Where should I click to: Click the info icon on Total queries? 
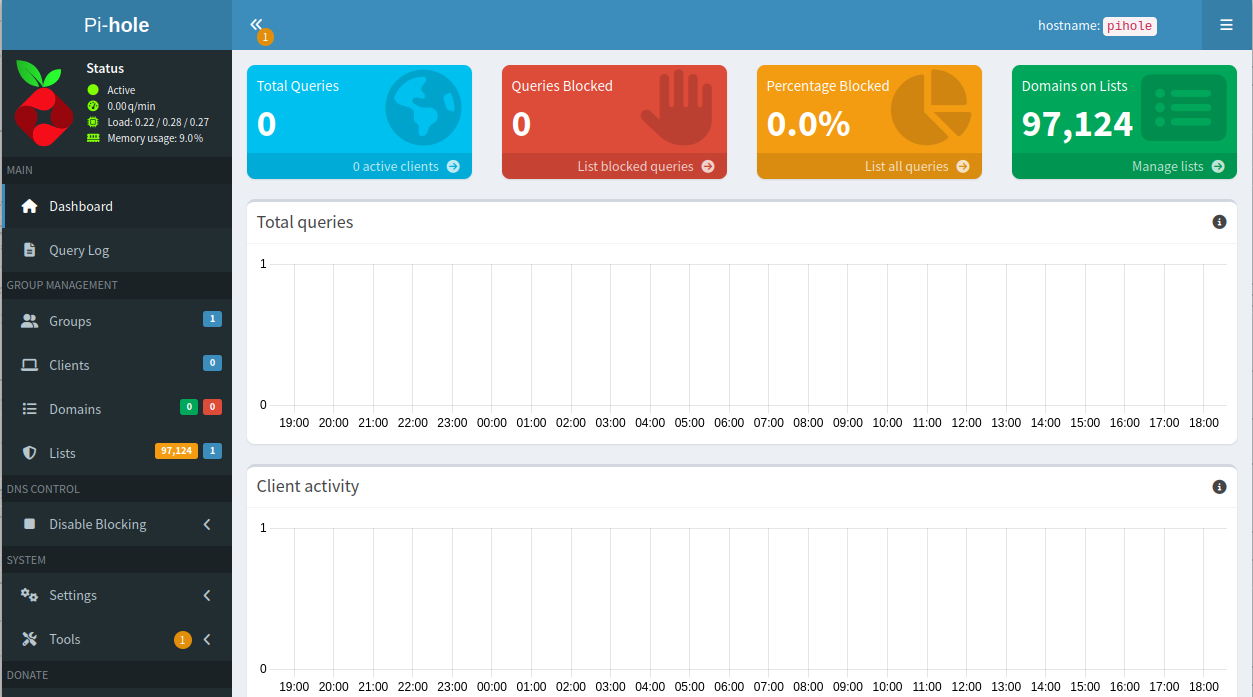click(1219, 222)
